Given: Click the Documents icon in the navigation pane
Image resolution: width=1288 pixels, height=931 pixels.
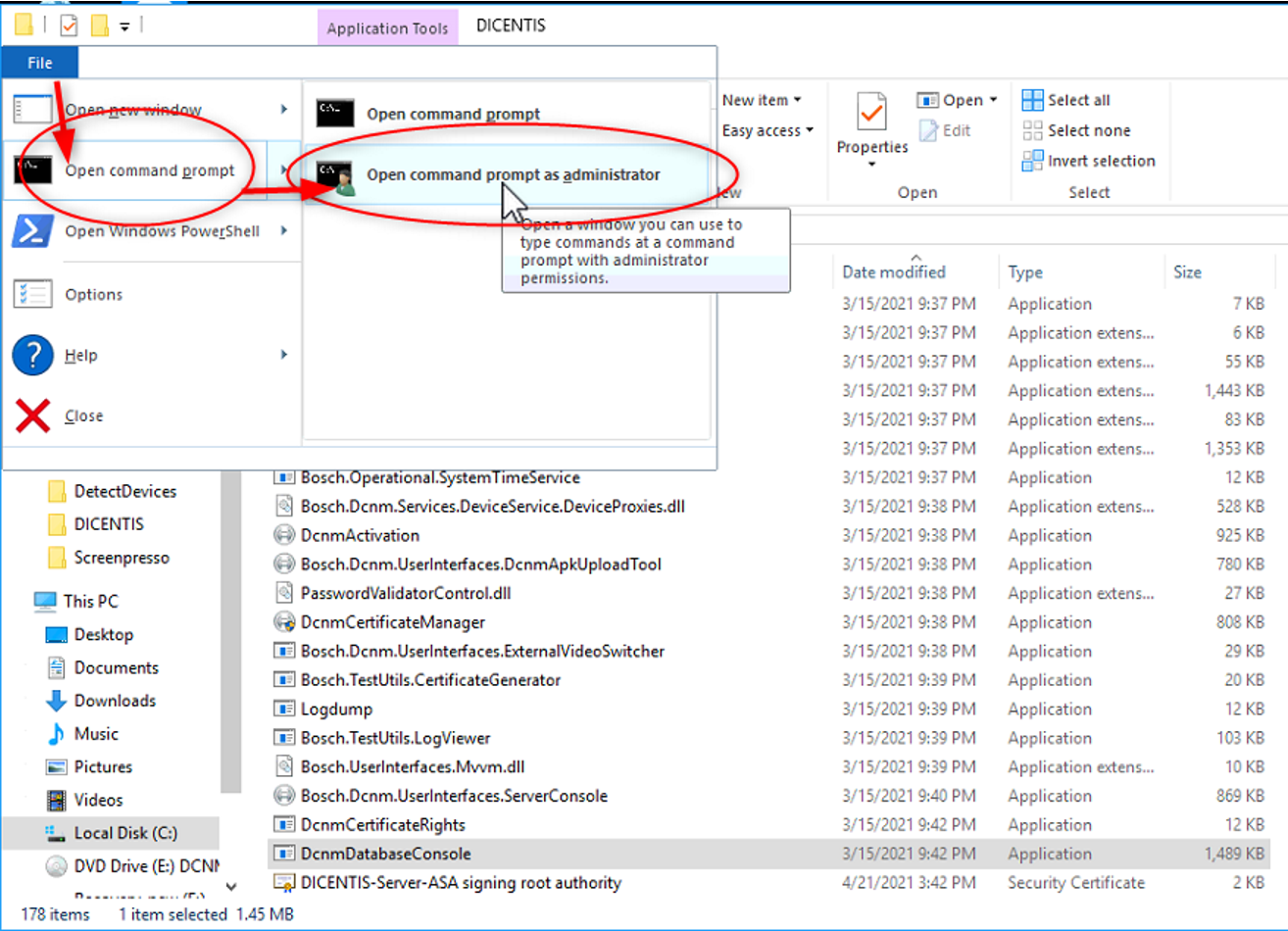Looking at the screenshot, I should 57,667.
